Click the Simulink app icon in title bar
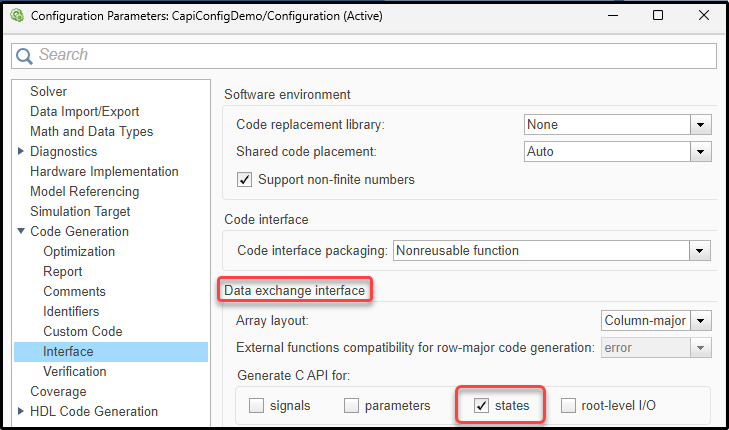Viewport: 729px width, 430px height. point(16,16)
